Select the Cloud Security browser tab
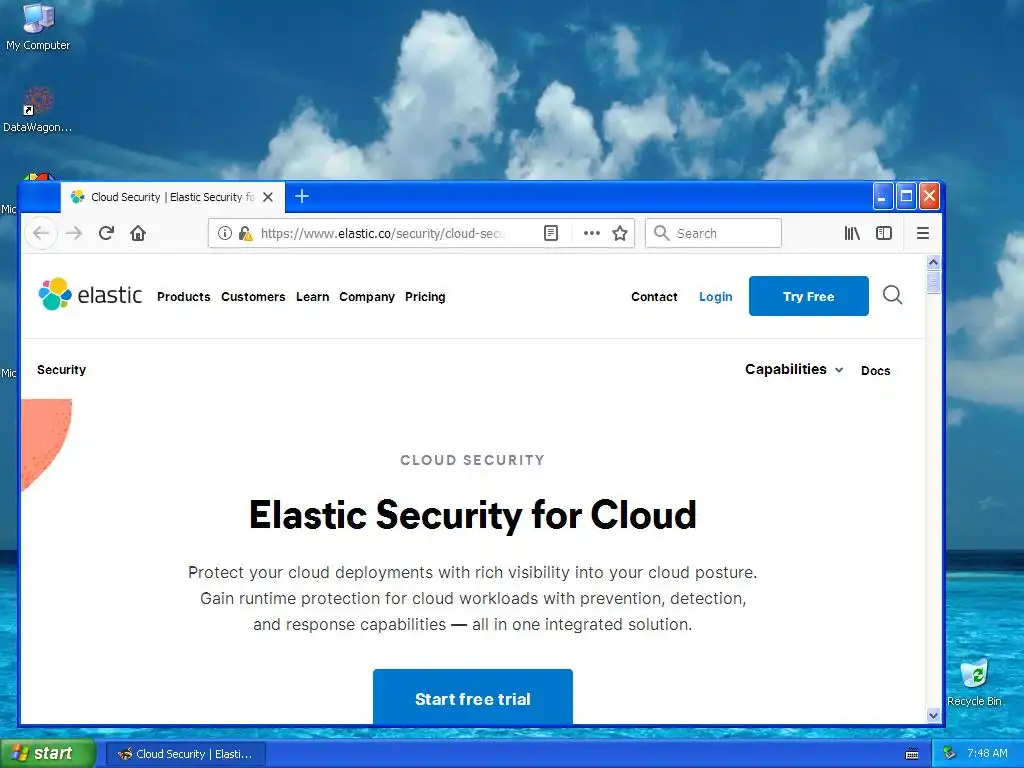The width and height of the screenshot is (1024, 768). 172,197
